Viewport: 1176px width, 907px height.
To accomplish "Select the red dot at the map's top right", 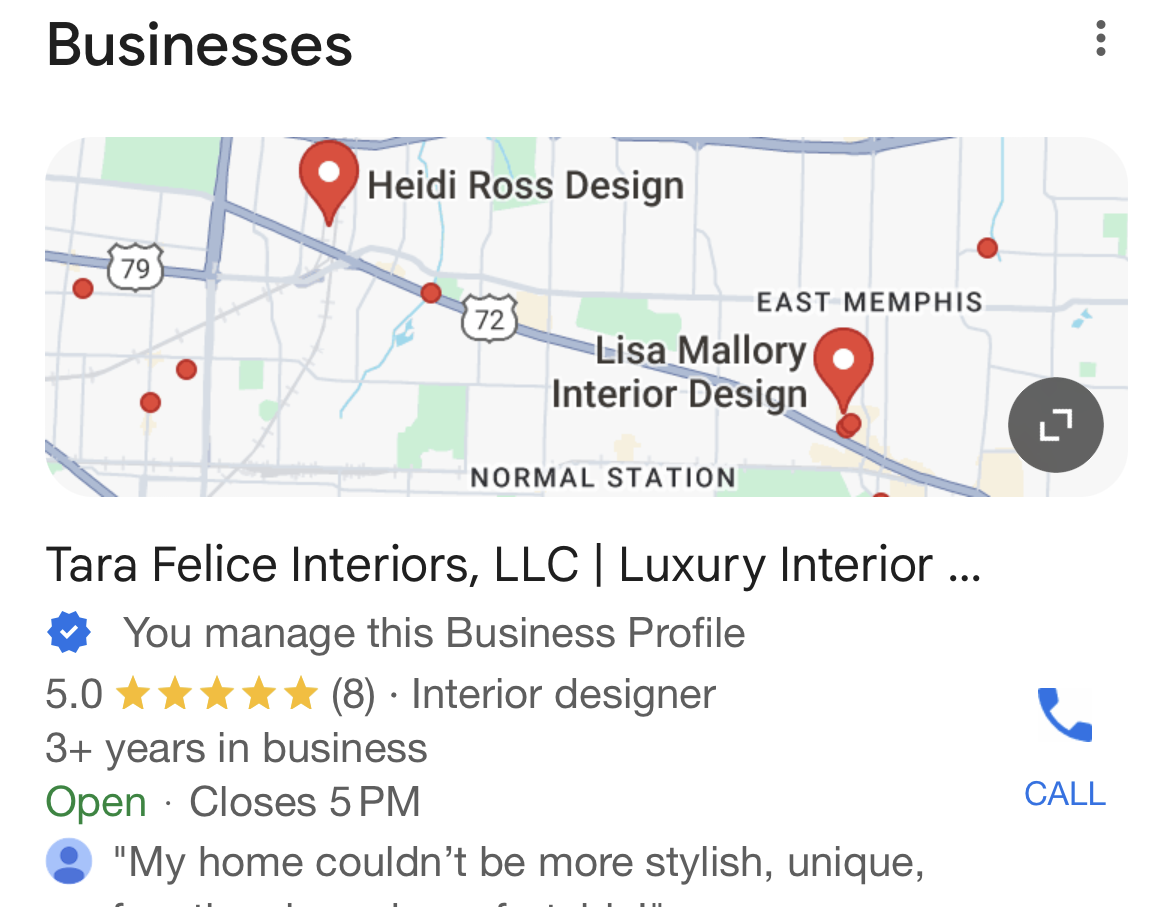I will pyautogui.click(x=987, y=248).
